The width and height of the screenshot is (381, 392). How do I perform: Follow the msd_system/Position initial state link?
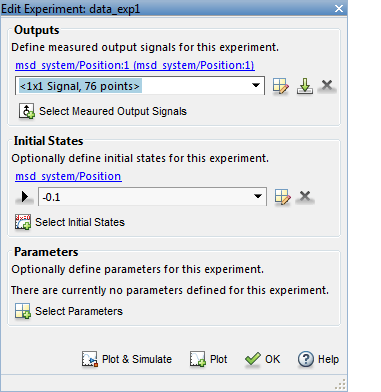point(68,176)
